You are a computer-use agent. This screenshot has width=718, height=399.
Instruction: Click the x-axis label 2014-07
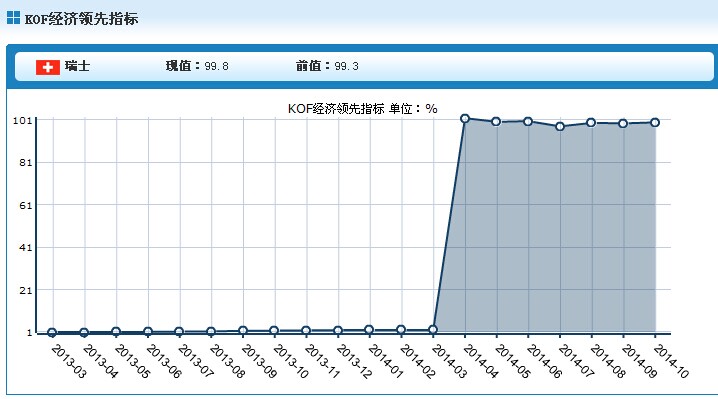point(577,361)
